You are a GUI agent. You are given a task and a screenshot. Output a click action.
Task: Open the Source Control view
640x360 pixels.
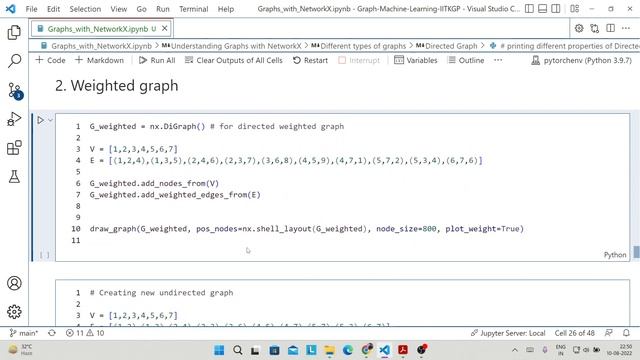(15, 91)
